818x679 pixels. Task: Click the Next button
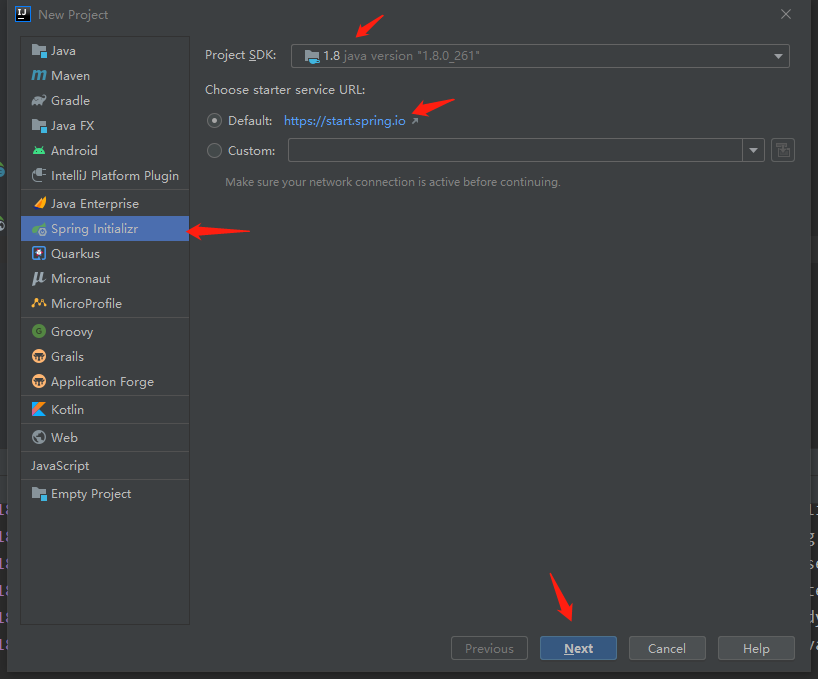click(578, 648)
